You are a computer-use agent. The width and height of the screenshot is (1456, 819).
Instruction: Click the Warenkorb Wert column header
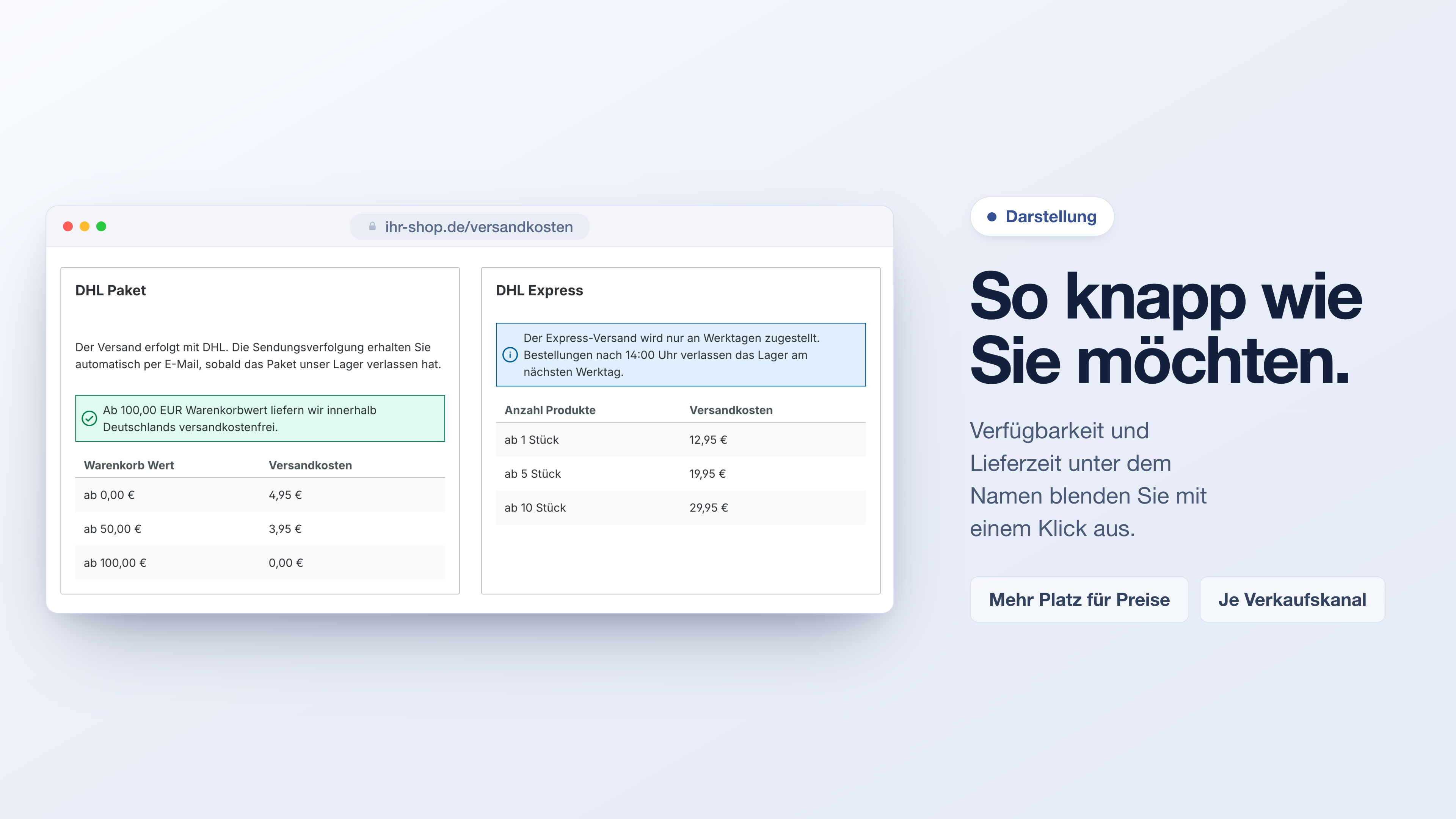click(129, 465)
